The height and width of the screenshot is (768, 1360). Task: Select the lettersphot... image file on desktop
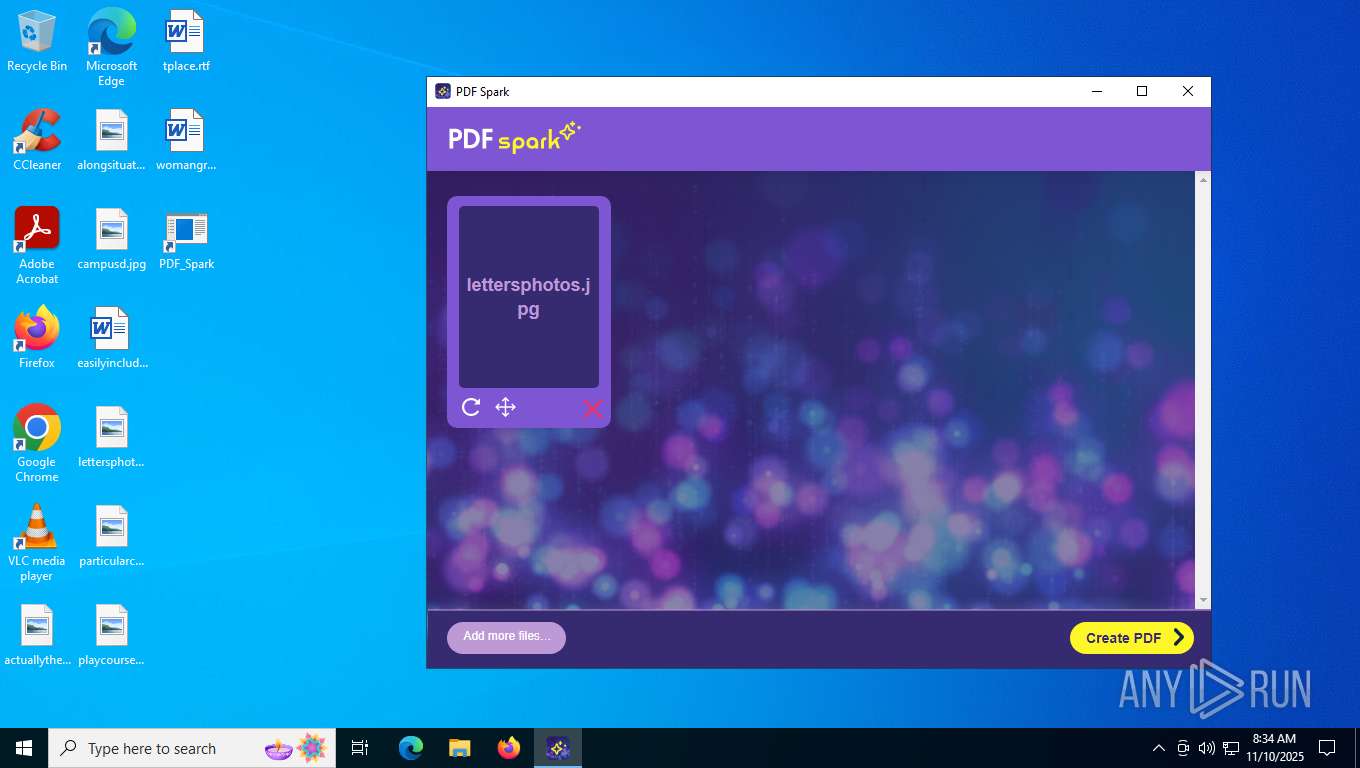tap(111, 437)
